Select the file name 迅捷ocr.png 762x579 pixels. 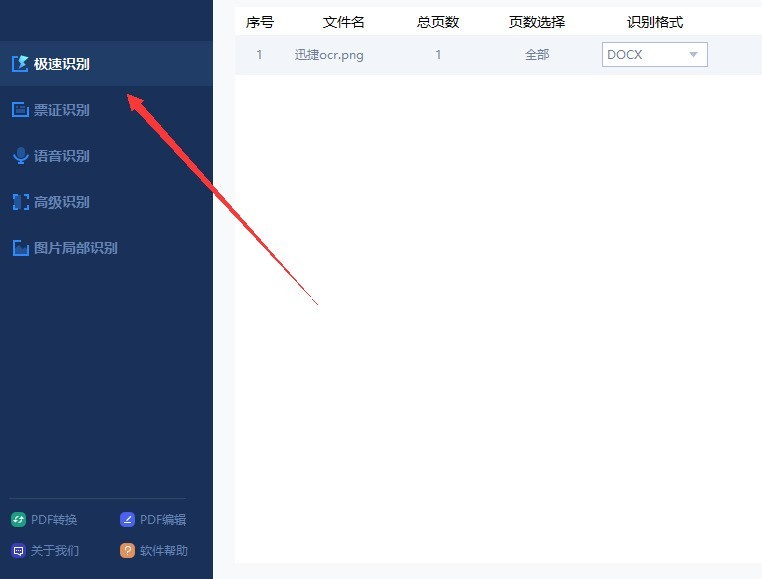(329, 55)
